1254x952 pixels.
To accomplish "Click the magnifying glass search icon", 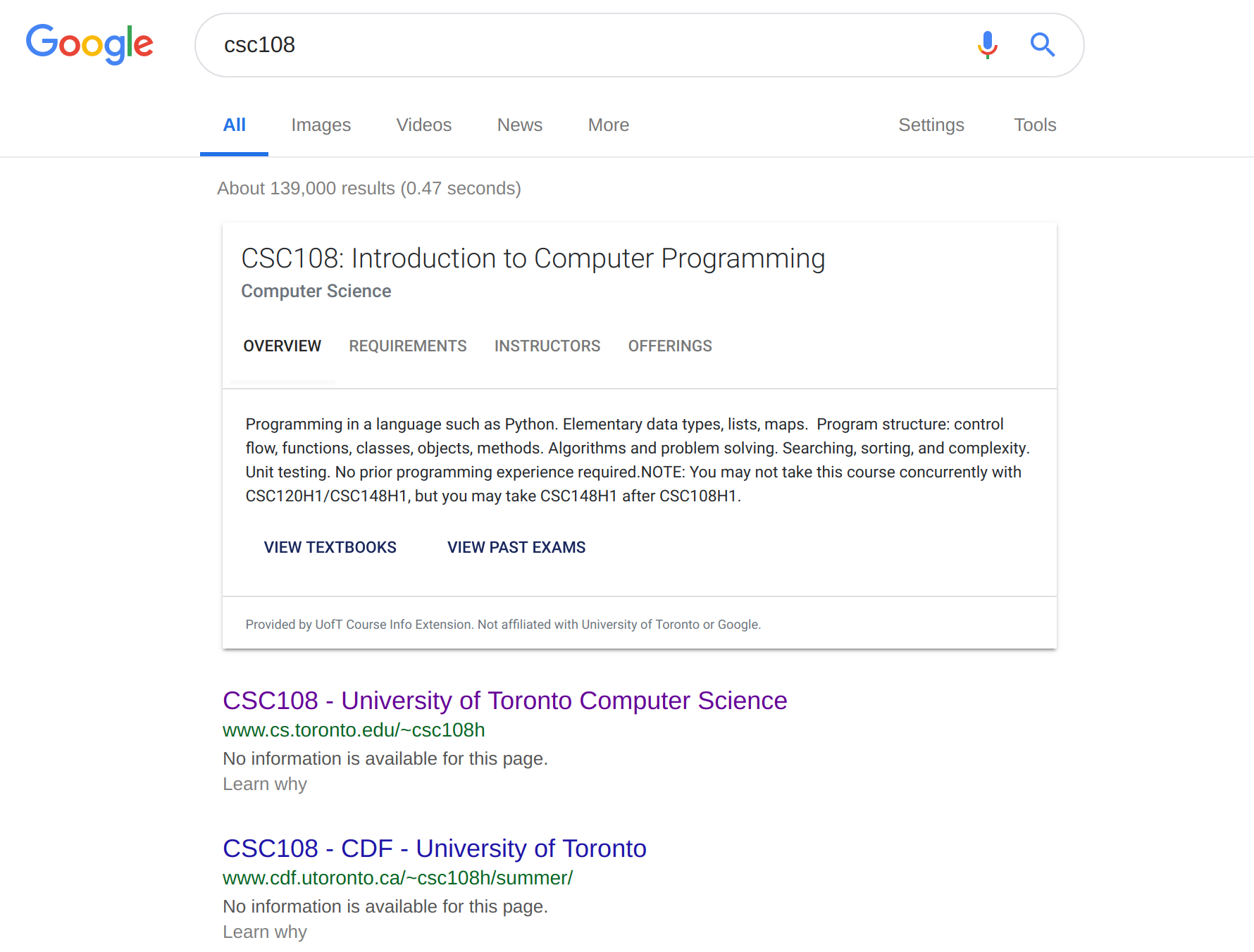I will 1042,44.
